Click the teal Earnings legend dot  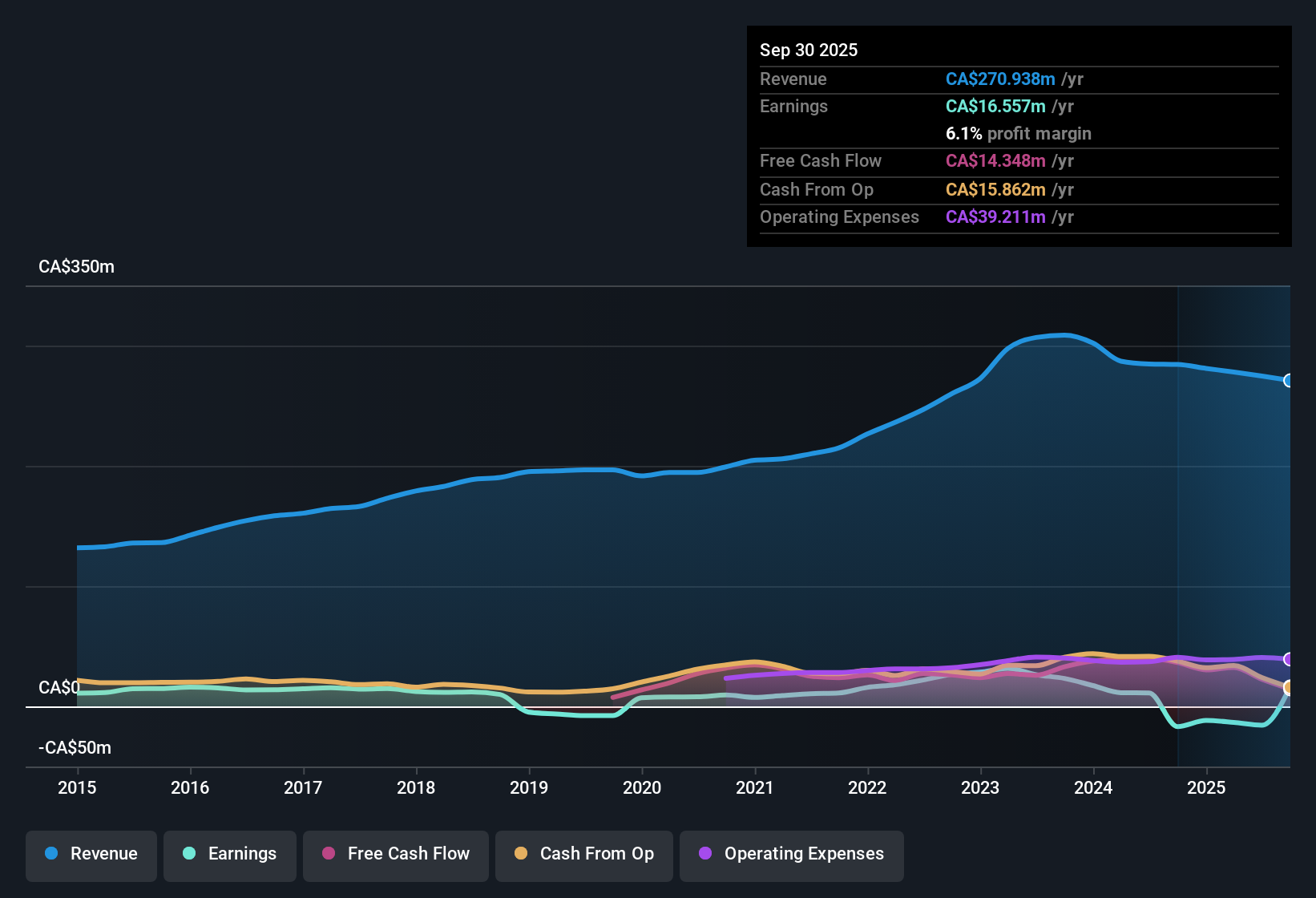[x=189, y=855]
